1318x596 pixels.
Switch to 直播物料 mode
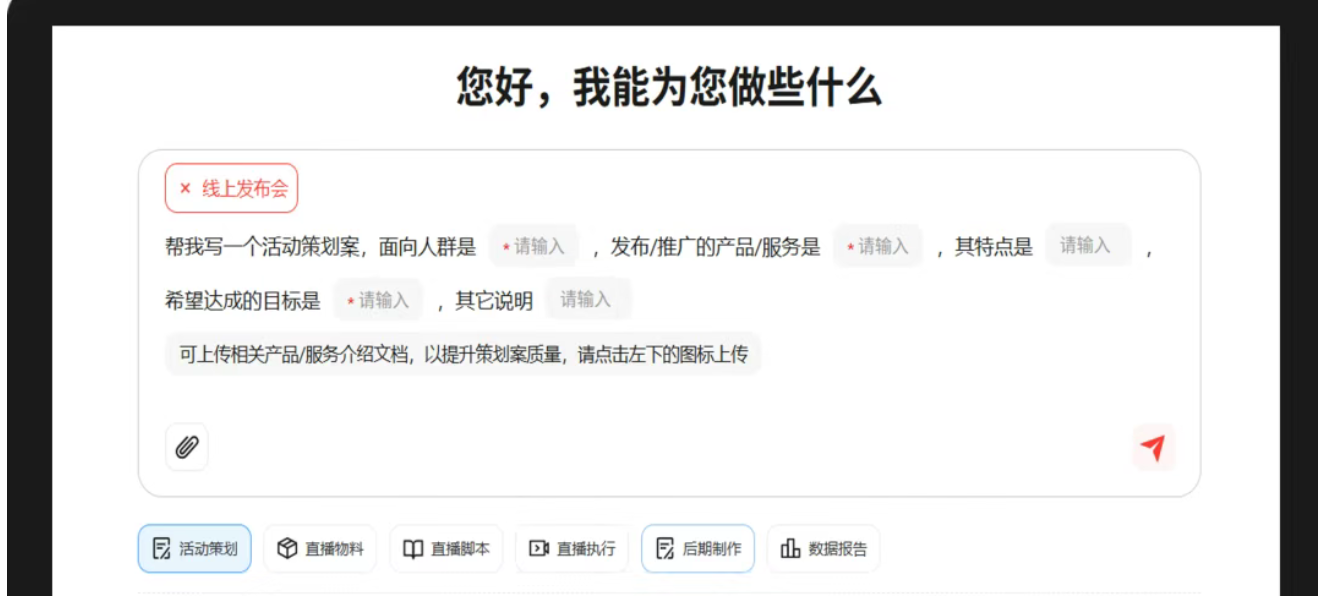[320, 548]
